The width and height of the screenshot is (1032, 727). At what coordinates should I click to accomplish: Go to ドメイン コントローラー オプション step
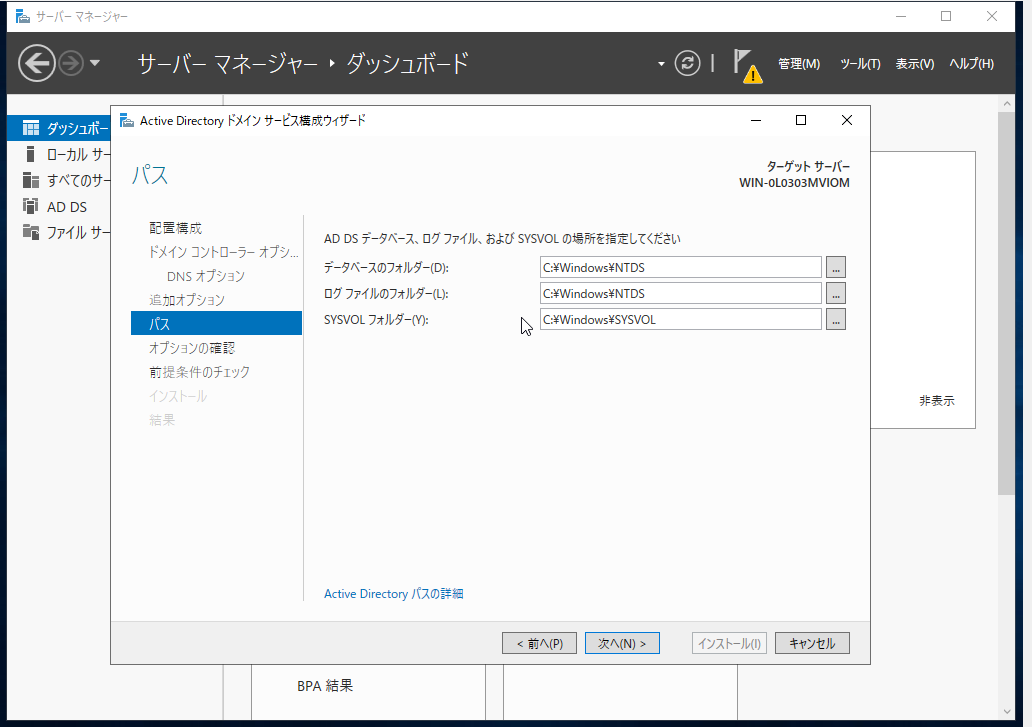223,252
